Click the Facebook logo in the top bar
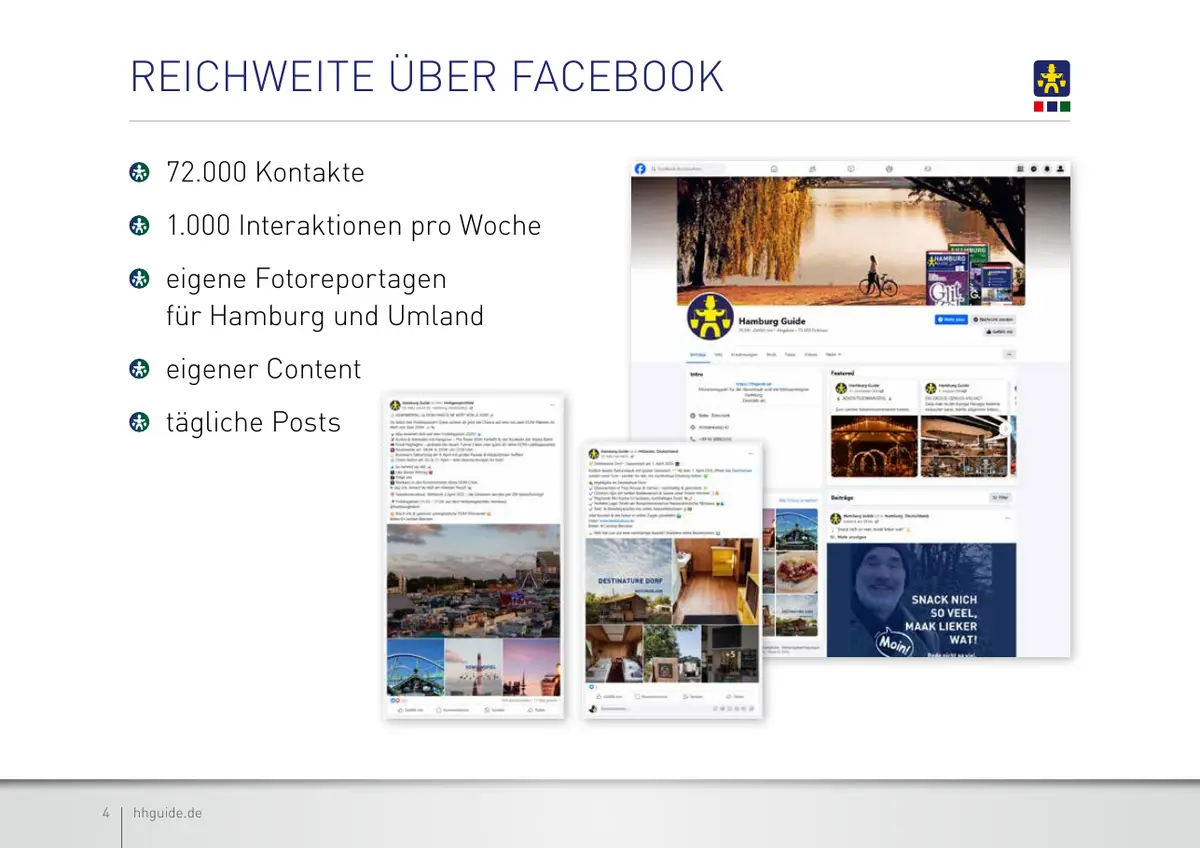The image size is (1200, 848). tap(640, 168)
